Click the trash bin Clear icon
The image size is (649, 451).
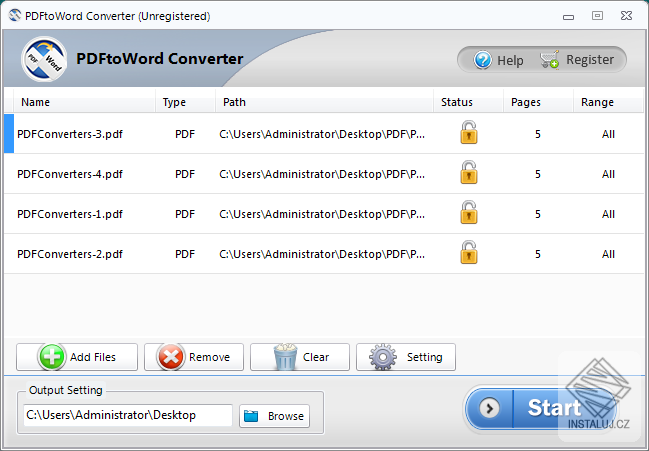click(x=285, y=357)
